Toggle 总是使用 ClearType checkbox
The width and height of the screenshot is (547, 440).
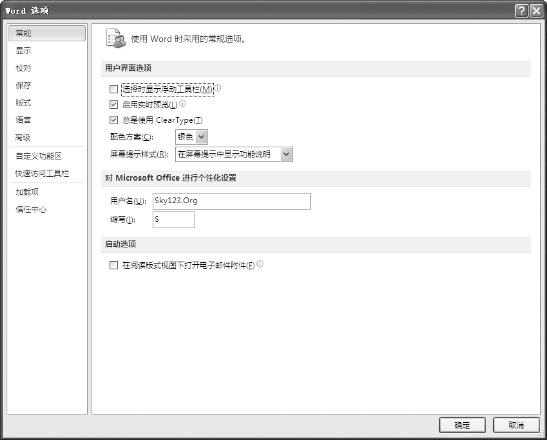[x=113, y=120]
